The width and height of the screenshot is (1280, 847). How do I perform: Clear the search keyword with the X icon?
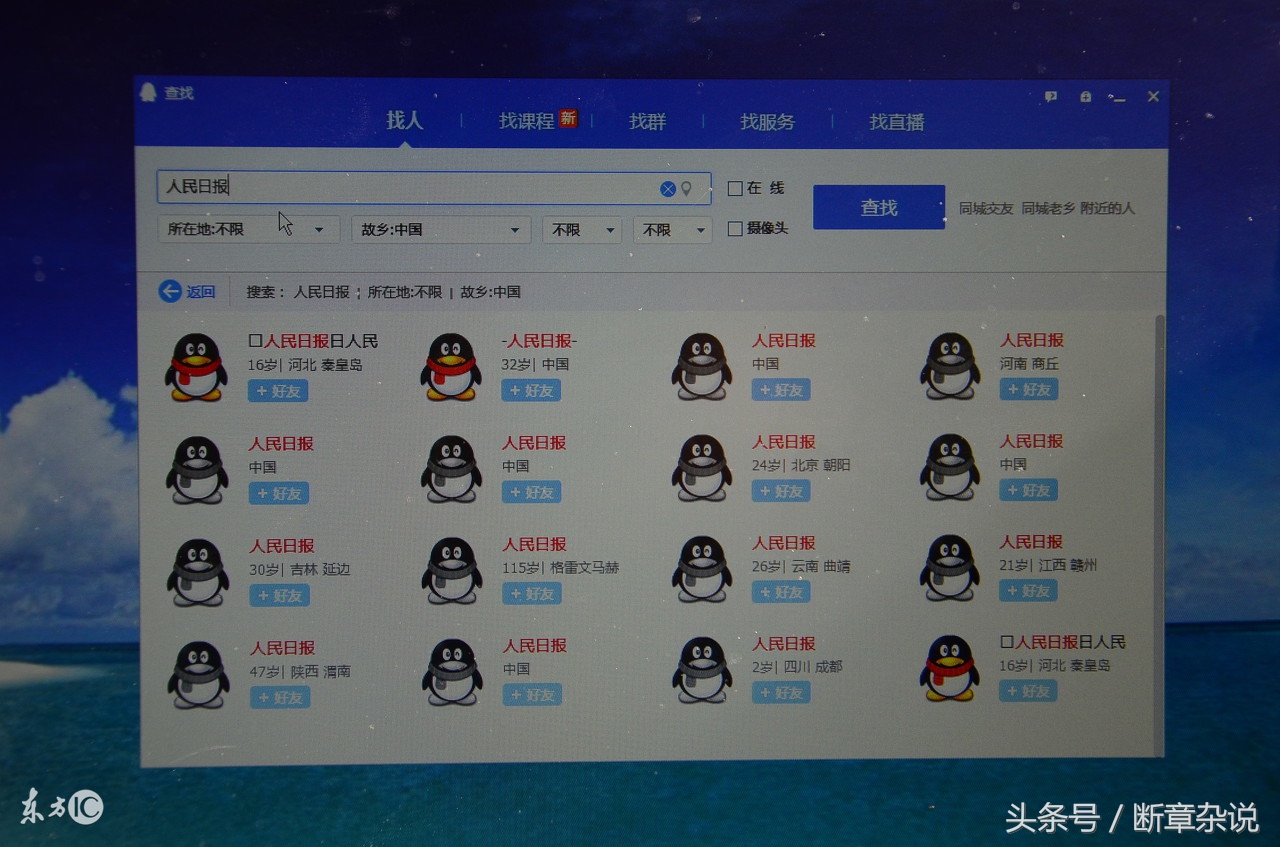668,187
